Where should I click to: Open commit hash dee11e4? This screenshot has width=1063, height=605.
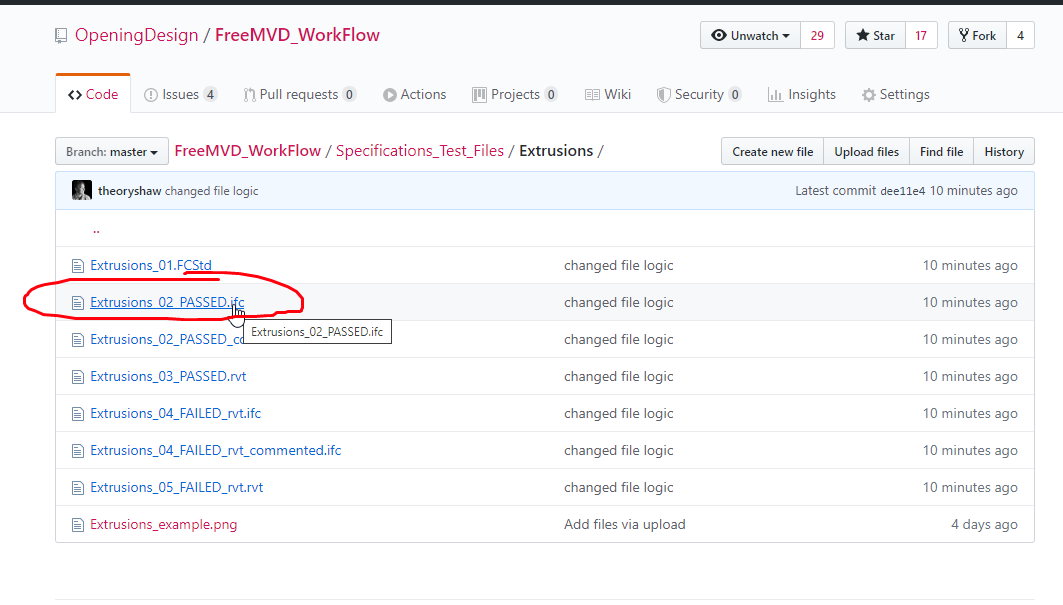click(902, 191)
